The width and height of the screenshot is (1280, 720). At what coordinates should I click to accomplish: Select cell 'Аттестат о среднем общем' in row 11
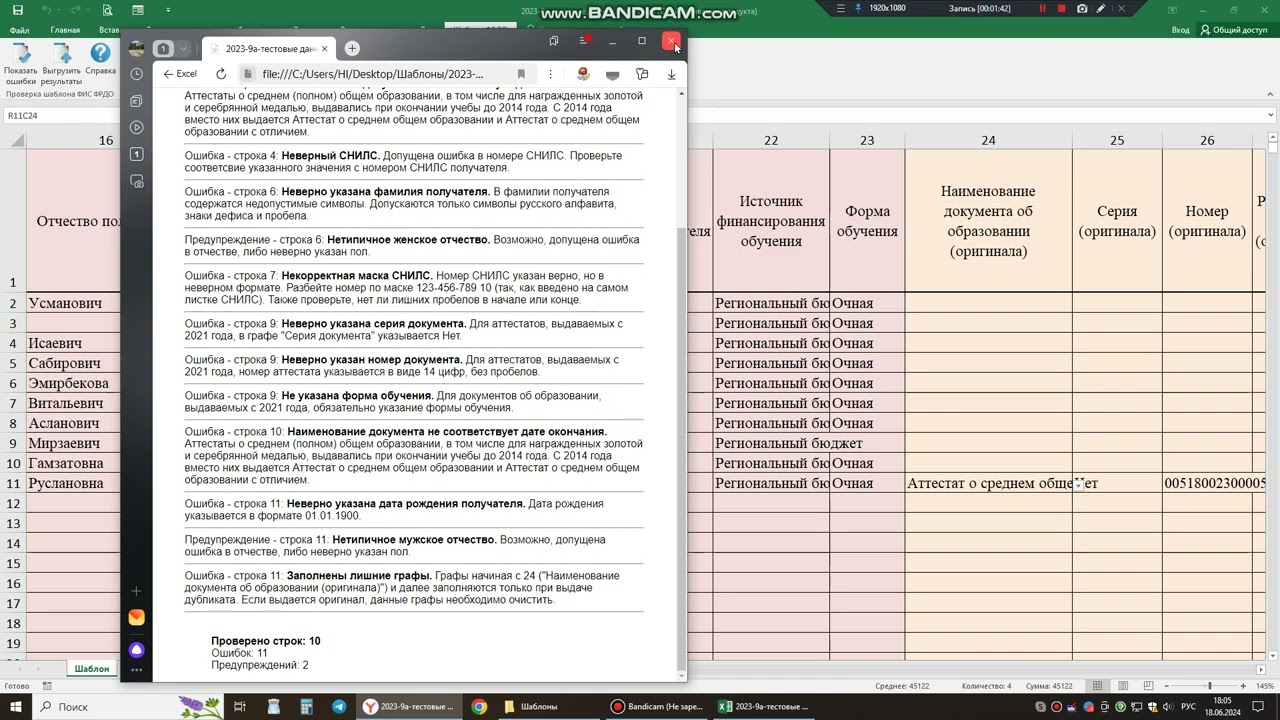tap(988, 483)
